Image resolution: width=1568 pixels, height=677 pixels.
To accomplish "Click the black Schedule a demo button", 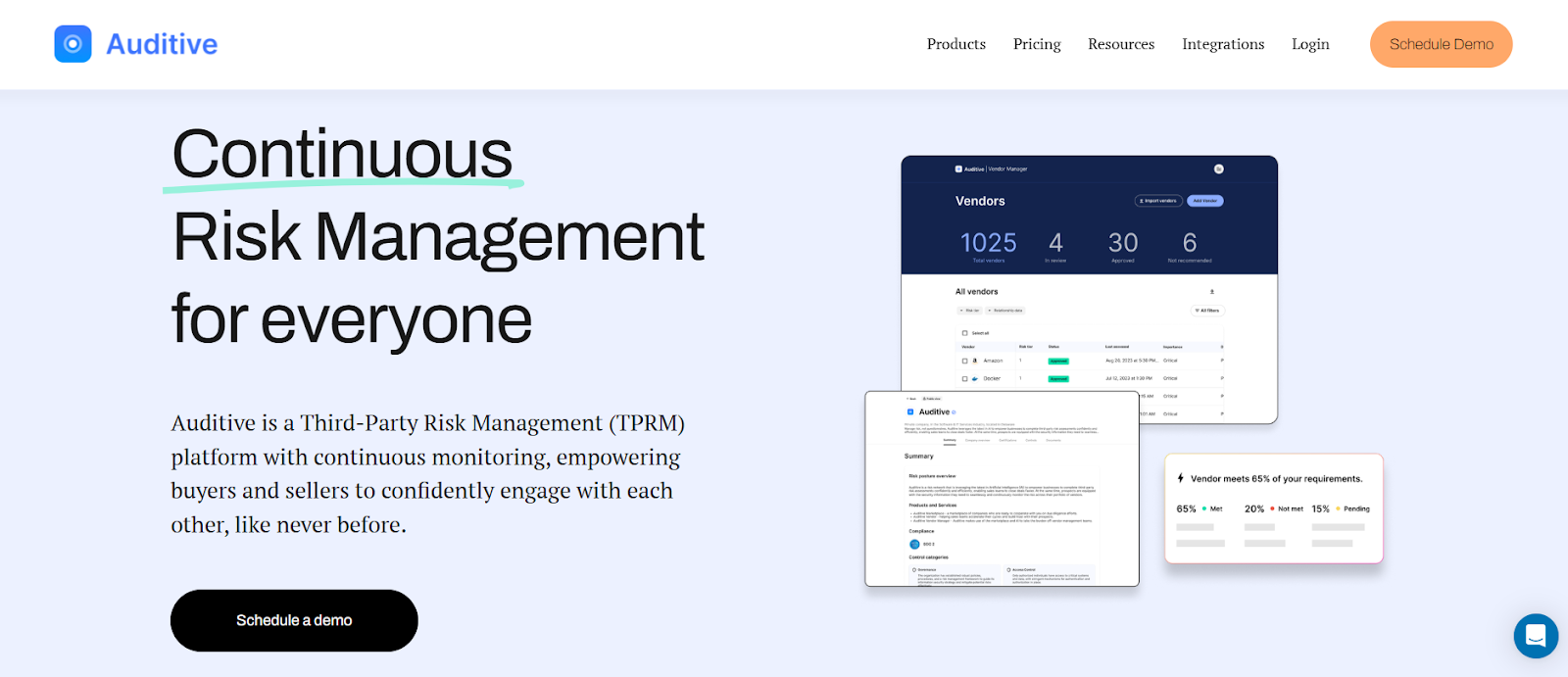I will click(294, 620).
